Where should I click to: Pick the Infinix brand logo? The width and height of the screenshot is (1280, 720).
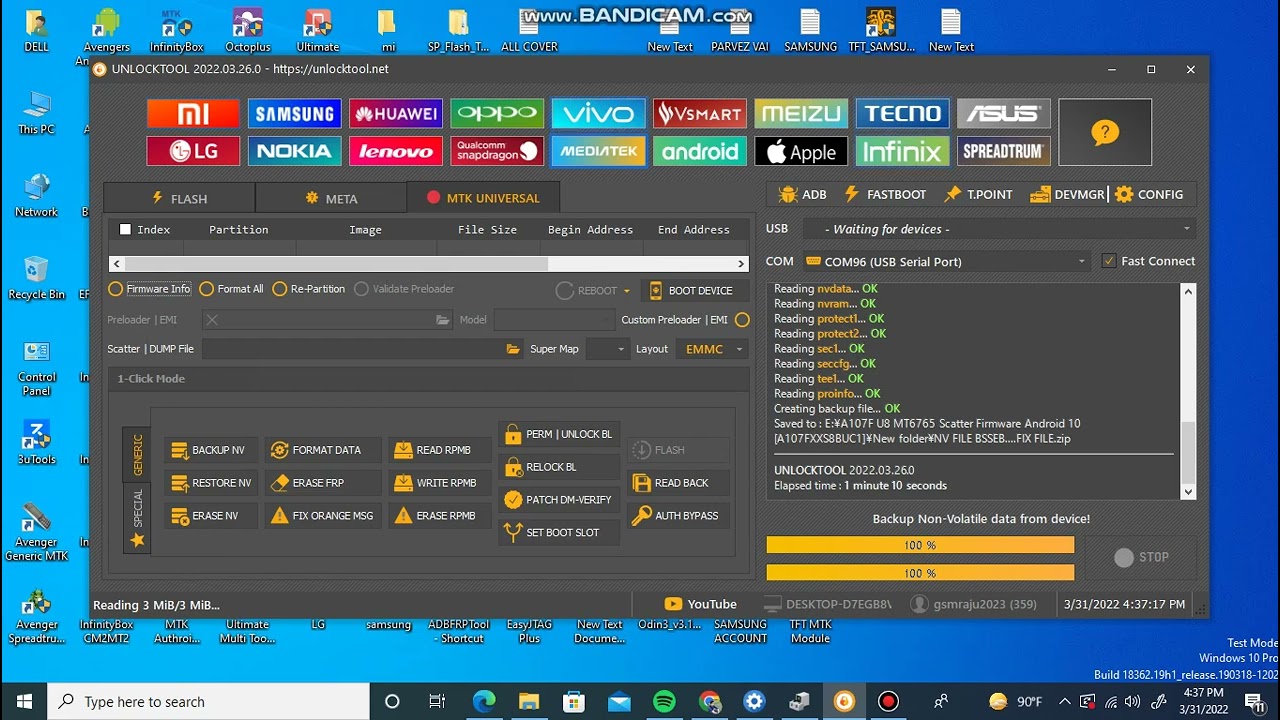tap(902, 151)
